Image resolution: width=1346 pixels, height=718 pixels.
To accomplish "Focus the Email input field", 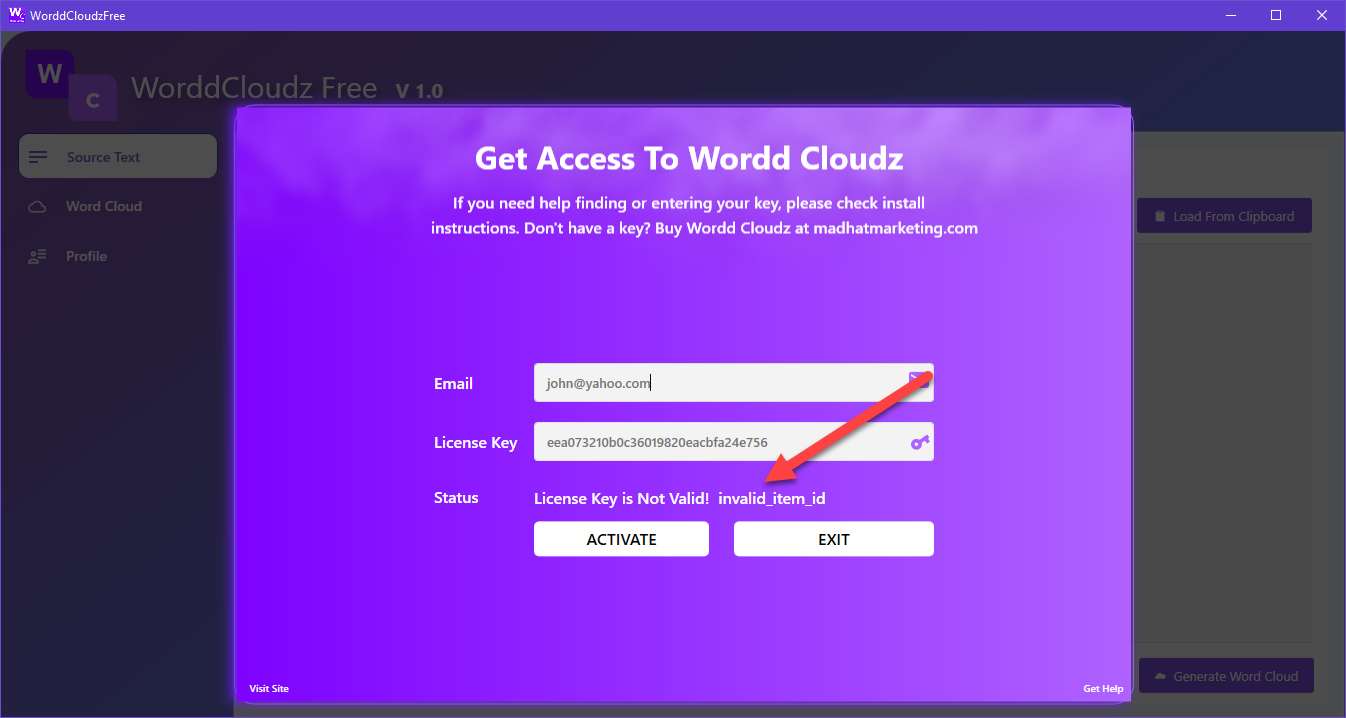I will coord(720,383).
